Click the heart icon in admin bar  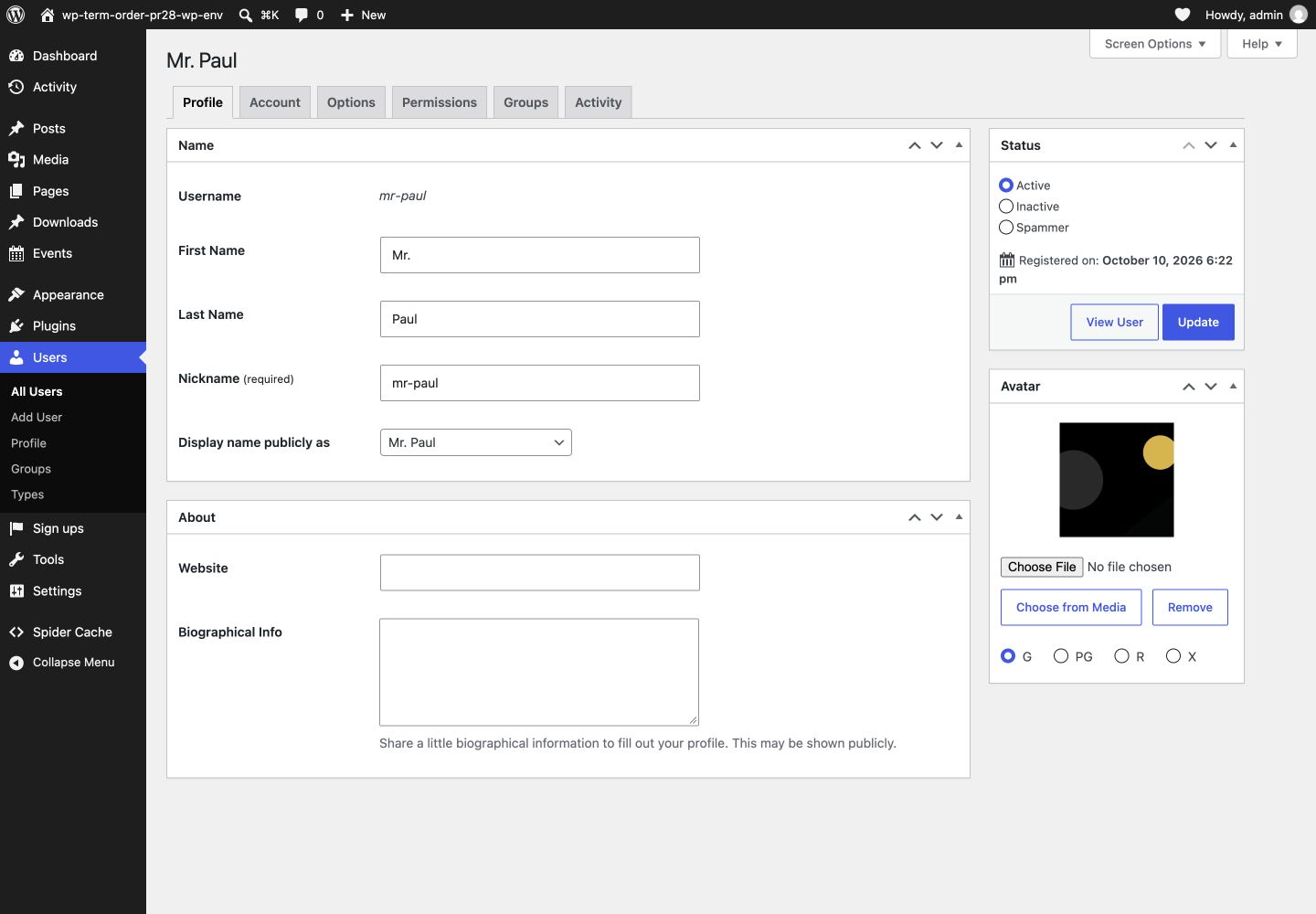point(1183,15)
